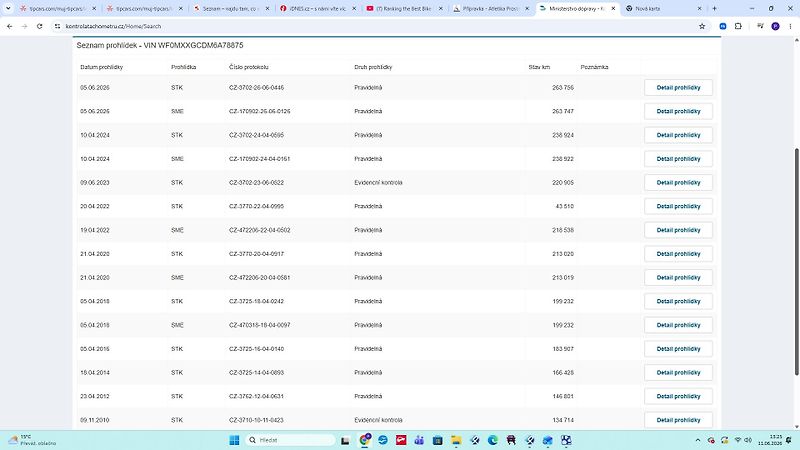
Task: Show hidden system tray icons
Action: (x=697, y=440)
